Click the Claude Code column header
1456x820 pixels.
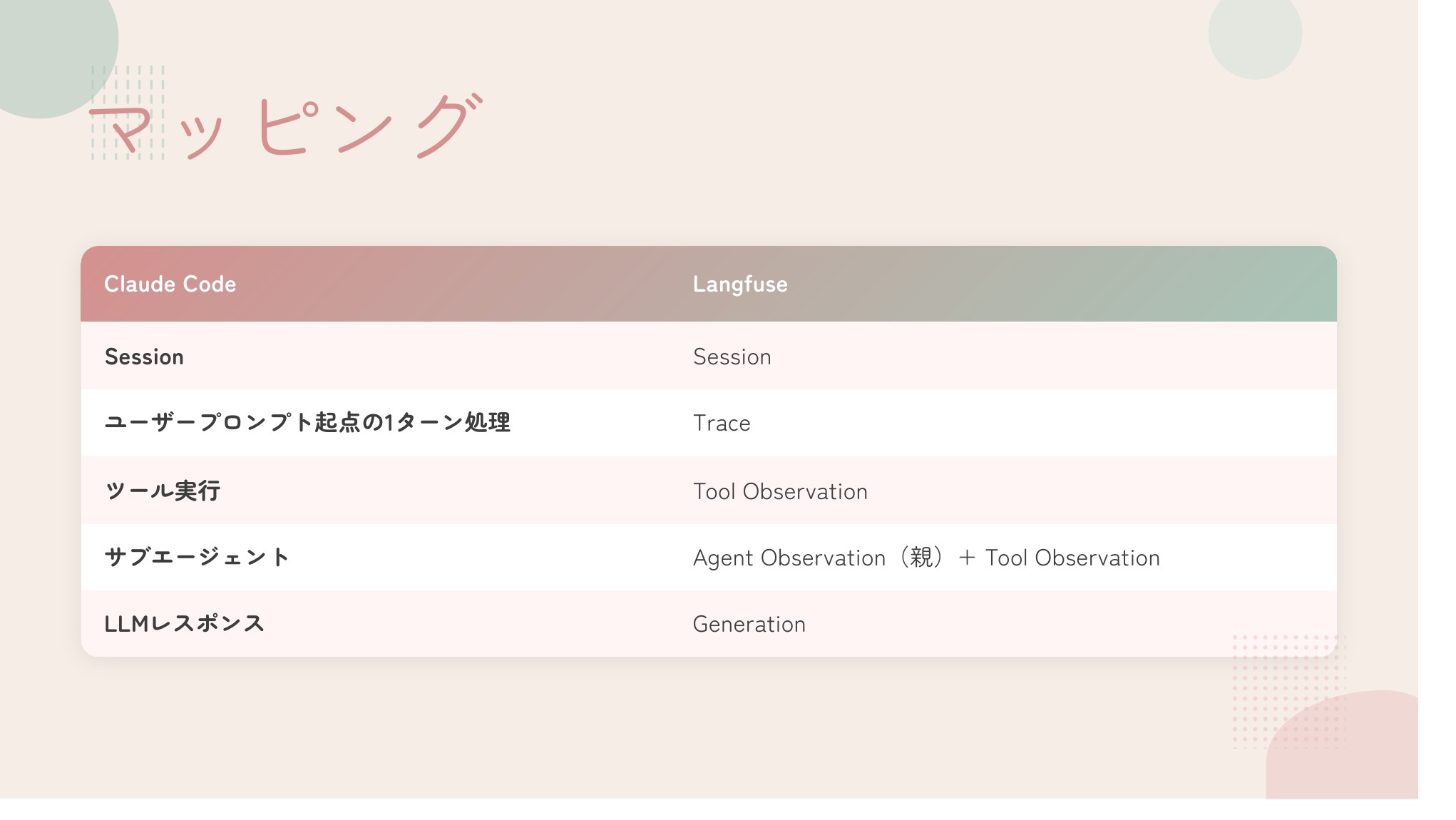point(170,284)
